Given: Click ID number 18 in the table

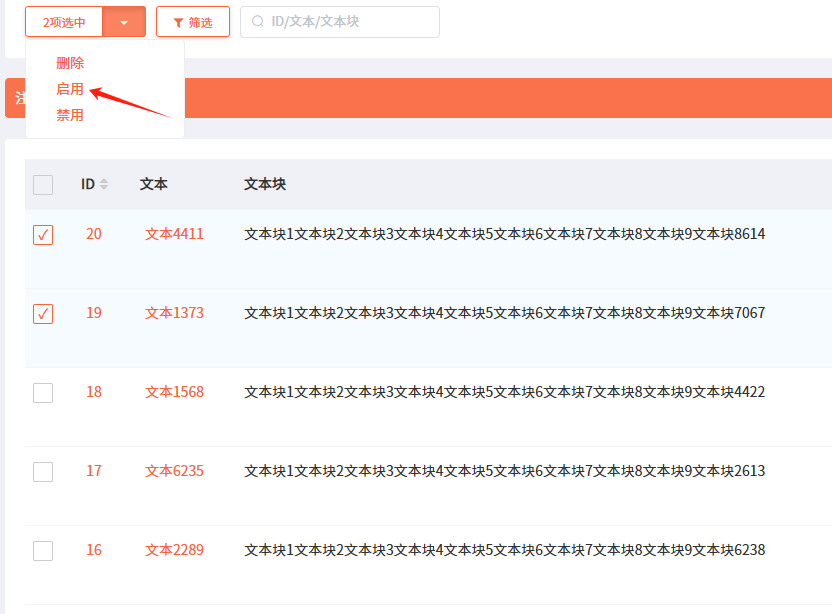Looking at the screenshot, I should [x=94, y=392].
